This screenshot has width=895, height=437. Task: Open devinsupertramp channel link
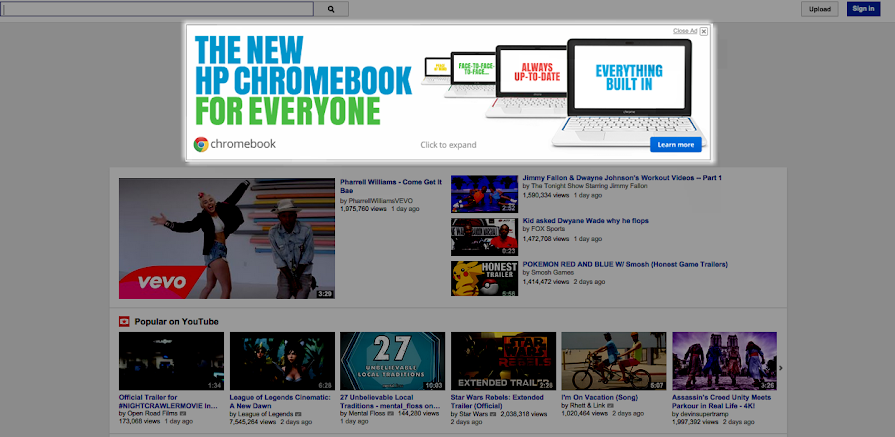(x=704, y=414)
